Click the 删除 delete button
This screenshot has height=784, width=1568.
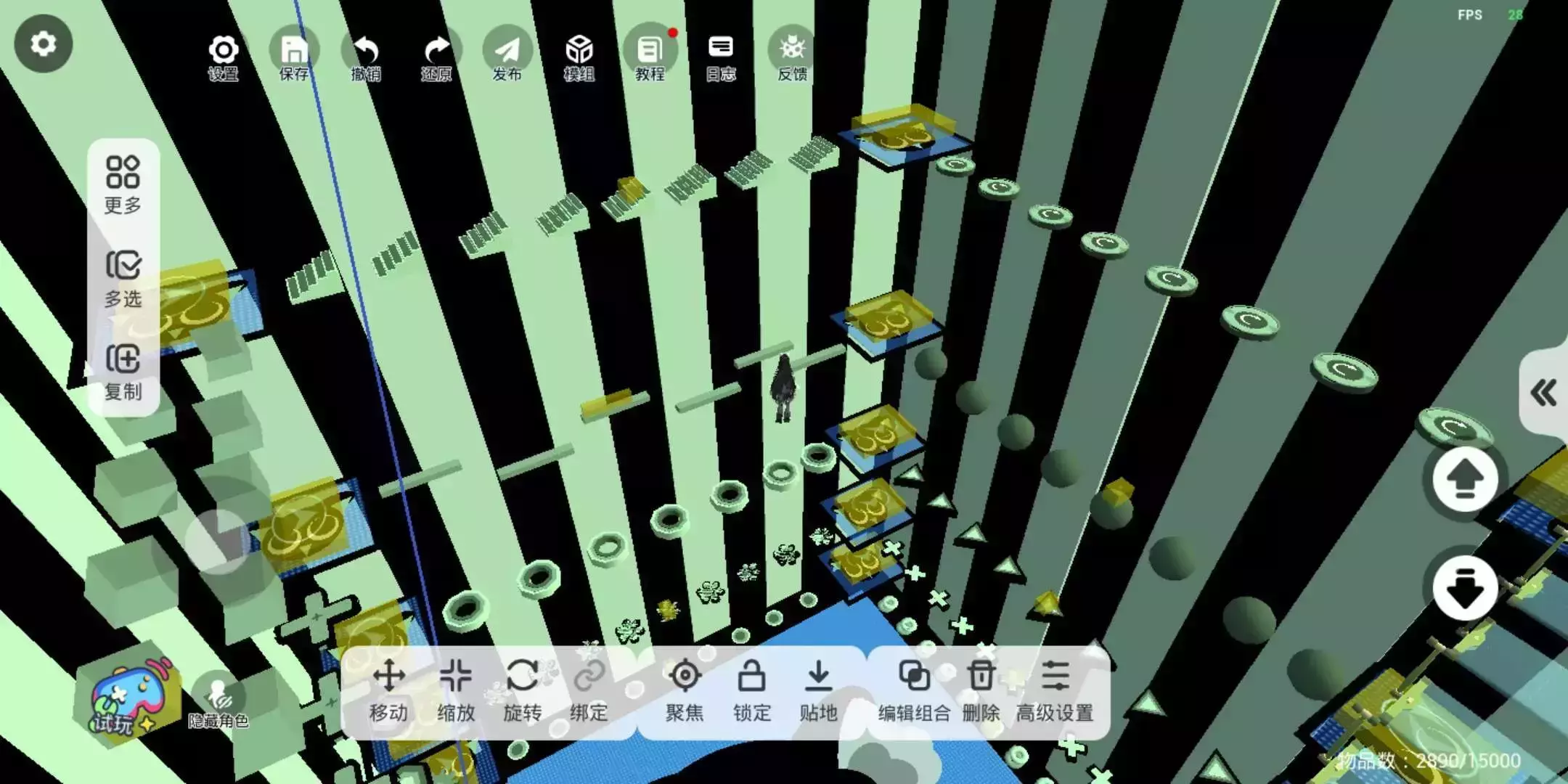[x=981, y=690]
